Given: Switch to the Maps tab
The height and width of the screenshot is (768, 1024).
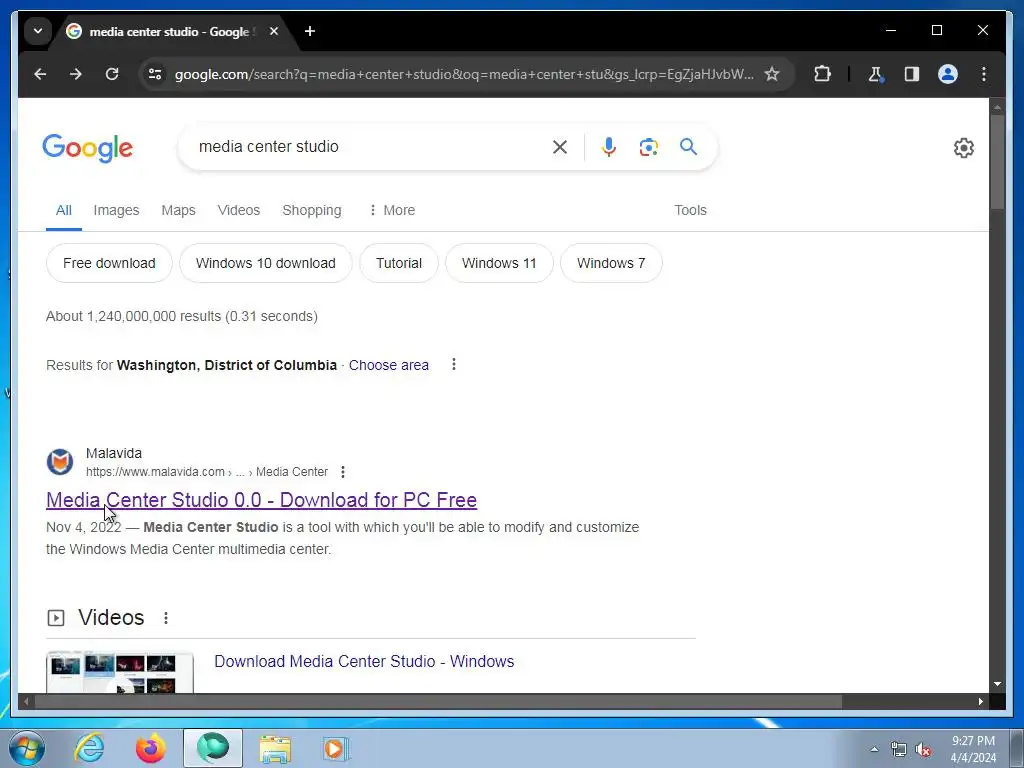Looking at the screenshot, I should point(178,210).
